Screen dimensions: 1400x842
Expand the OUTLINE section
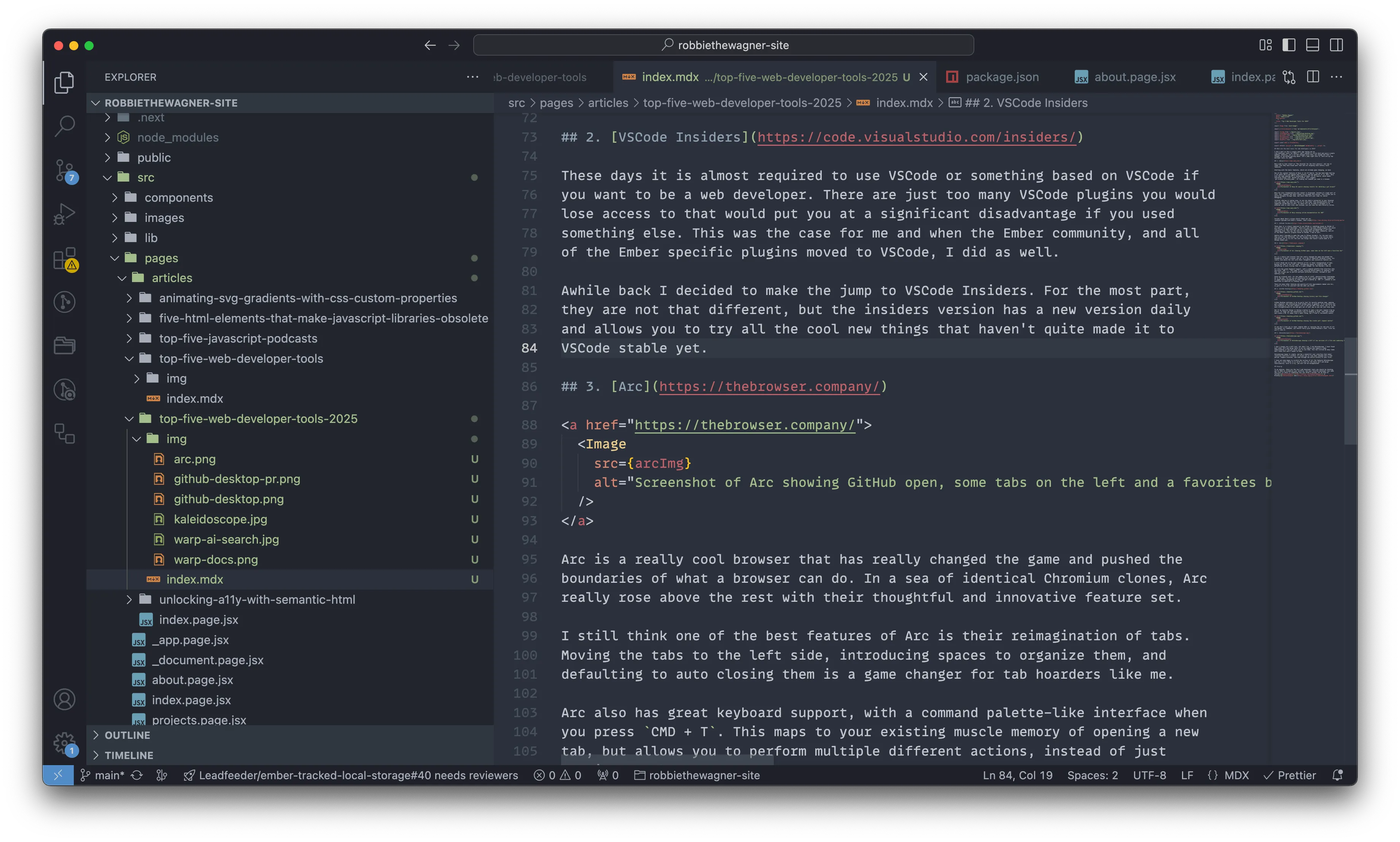[290, 735]
